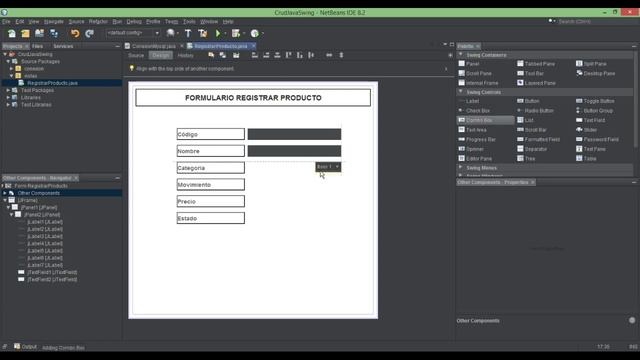Click the Clean and Build broom icon
This screenshot has width=640, height=360.
point(203,33)
